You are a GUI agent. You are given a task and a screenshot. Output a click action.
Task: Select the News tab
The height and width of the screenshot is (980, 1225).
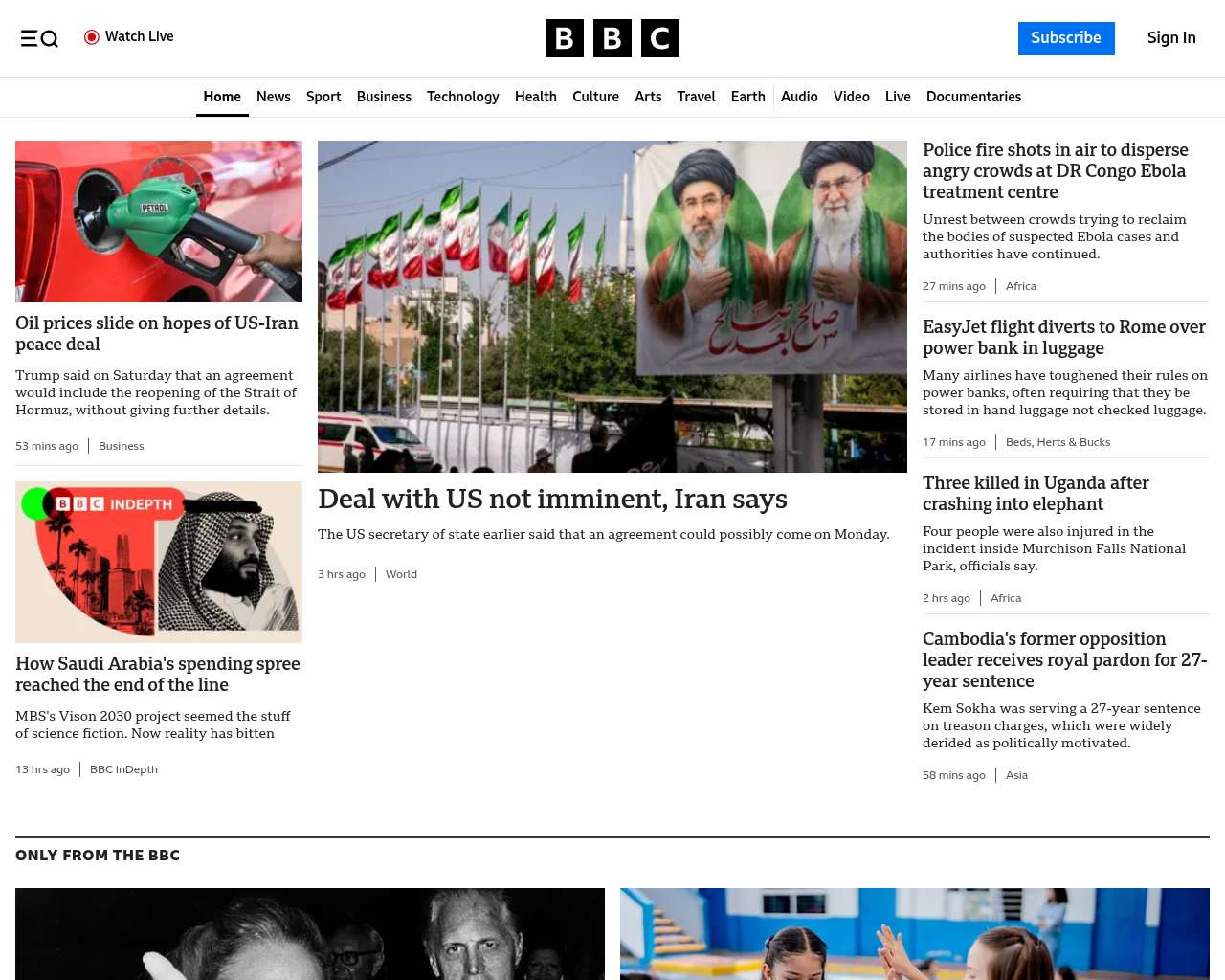274,97
